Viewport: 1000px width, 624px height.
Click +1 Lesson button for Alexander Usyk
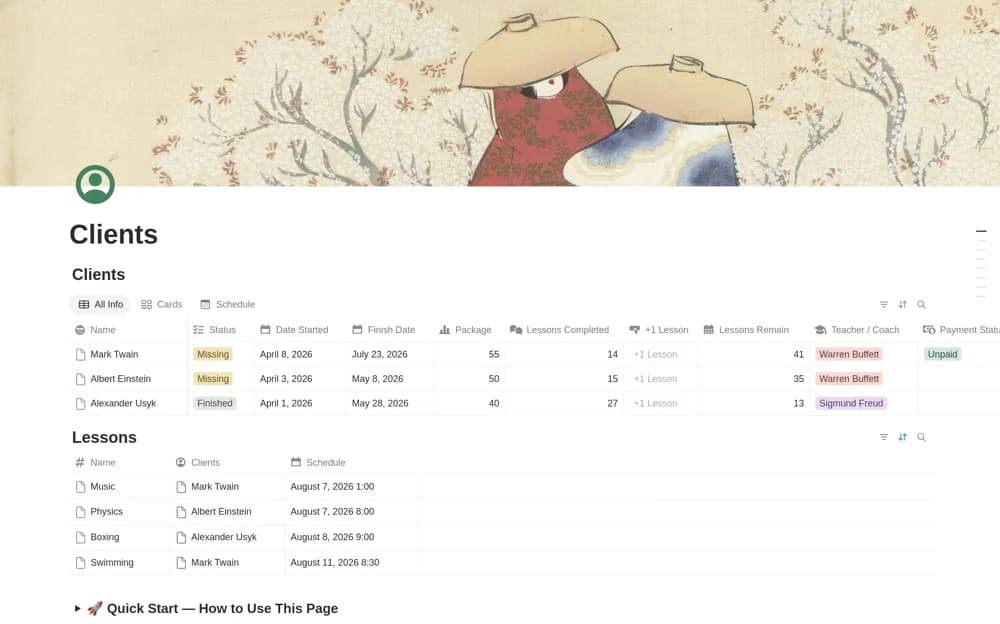coord(655,403)
